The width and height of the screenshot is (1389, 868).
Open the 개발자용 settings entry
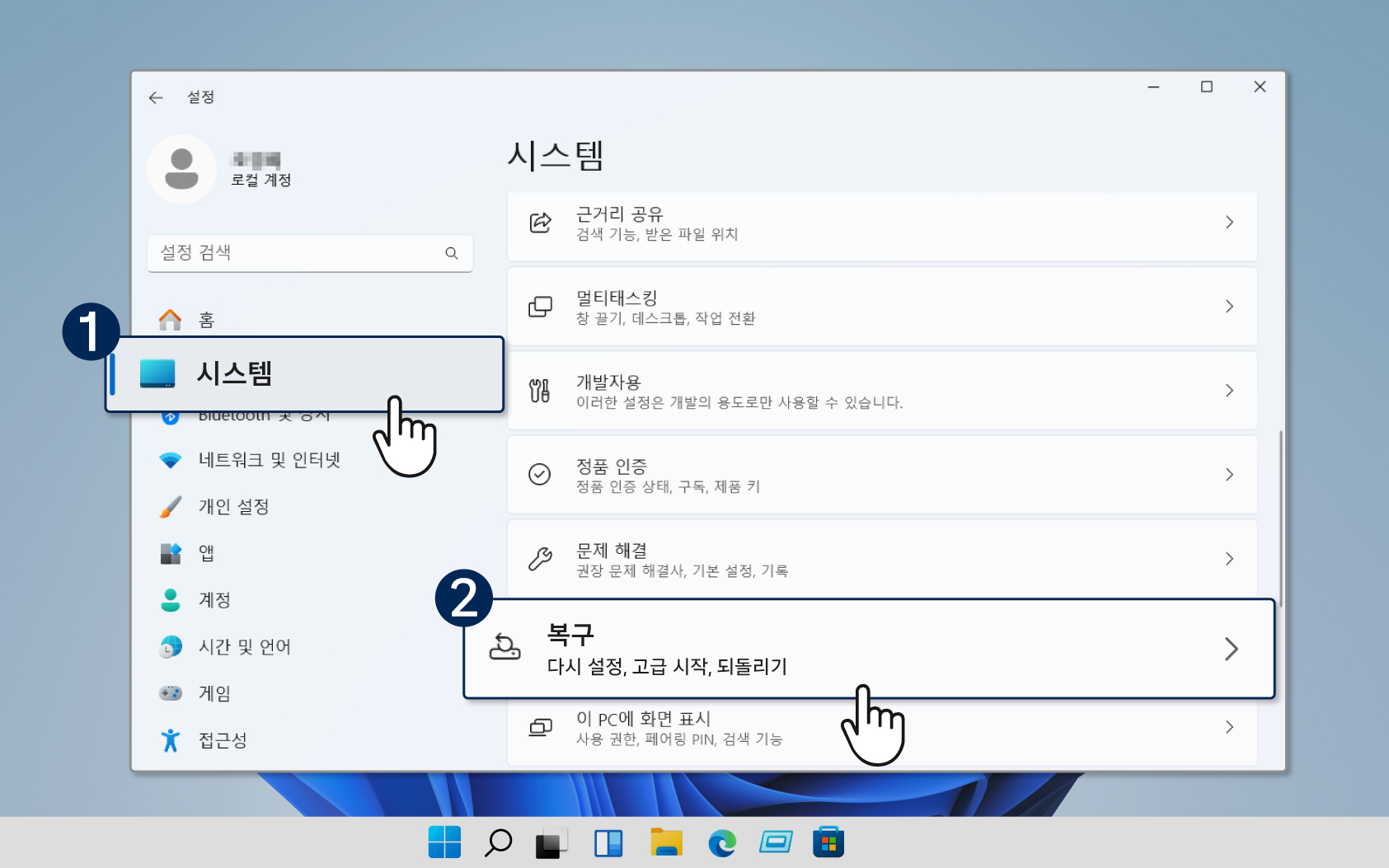pyautogui.click(x=880, y=391)
